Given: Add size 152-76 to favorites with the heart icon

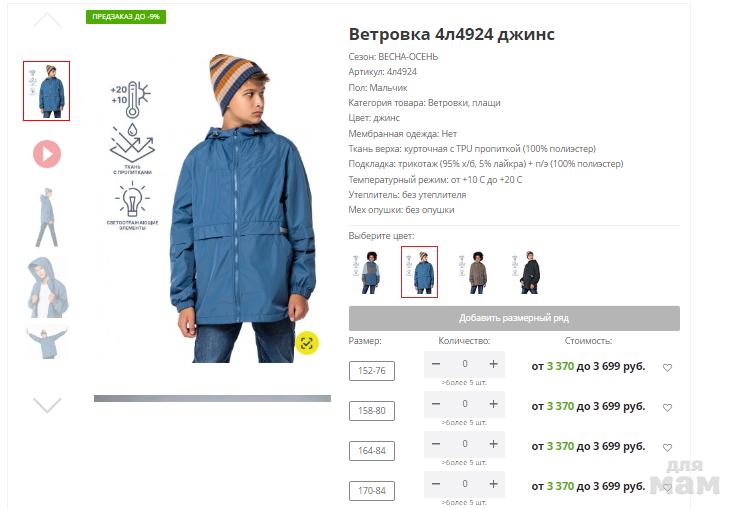Looking at the screenshot, I should (x=667, y=367).
